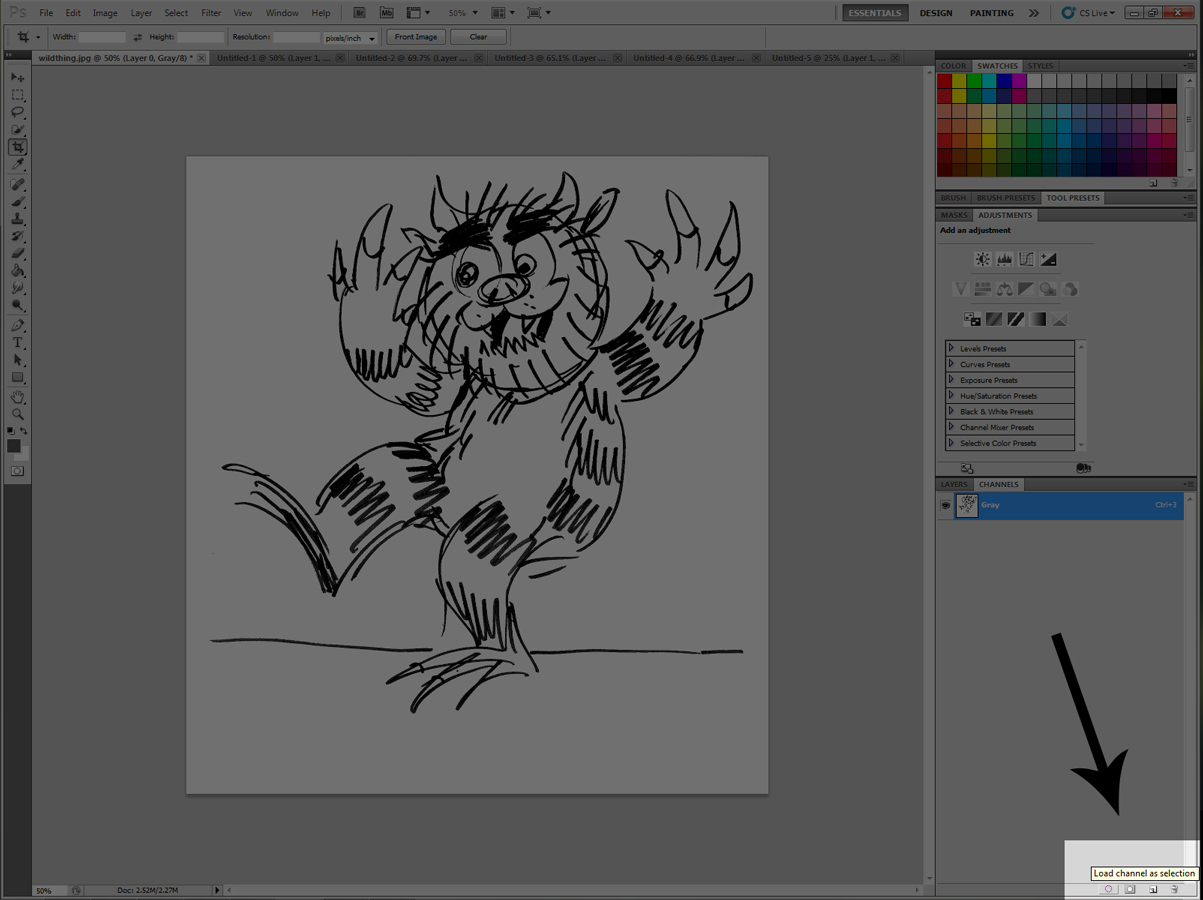Add a Brightness/Contrast adjustment
The height and width of the screenshot is (900, 1203).
coord(983,259)
